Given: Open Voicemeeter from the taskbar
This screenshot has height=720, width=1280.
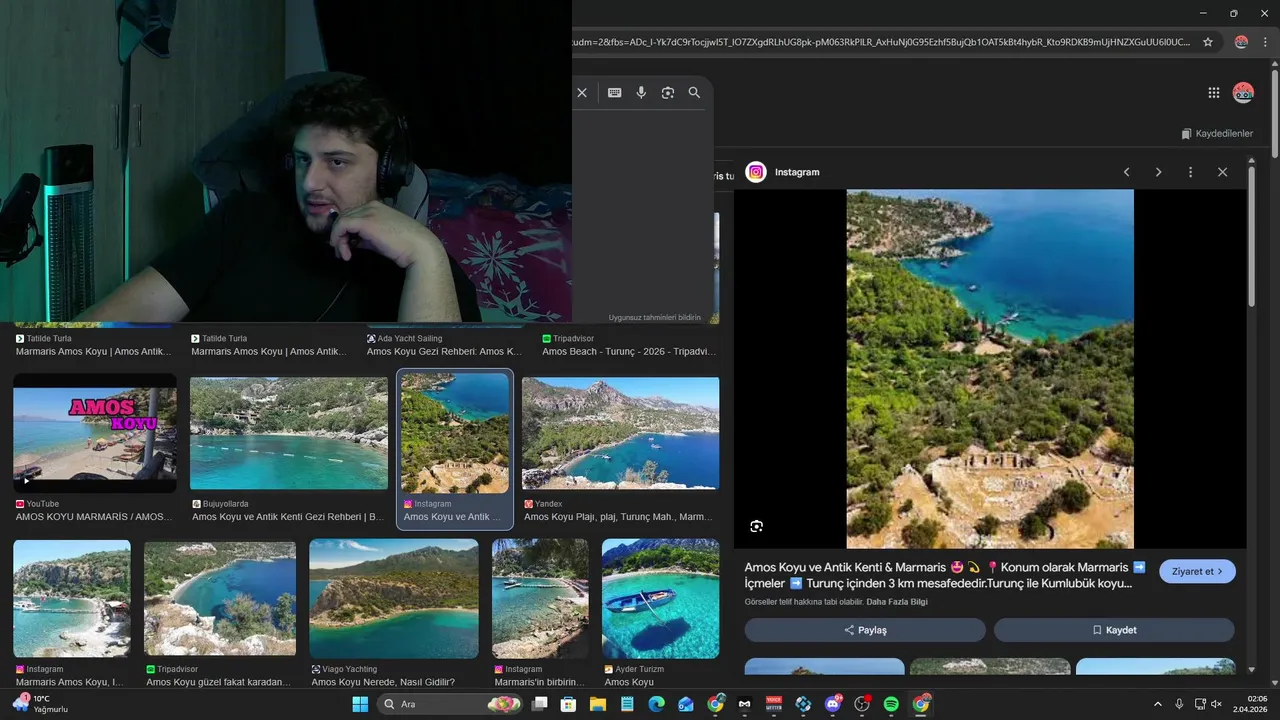Looking at the screenshot, I should (774, 704).
